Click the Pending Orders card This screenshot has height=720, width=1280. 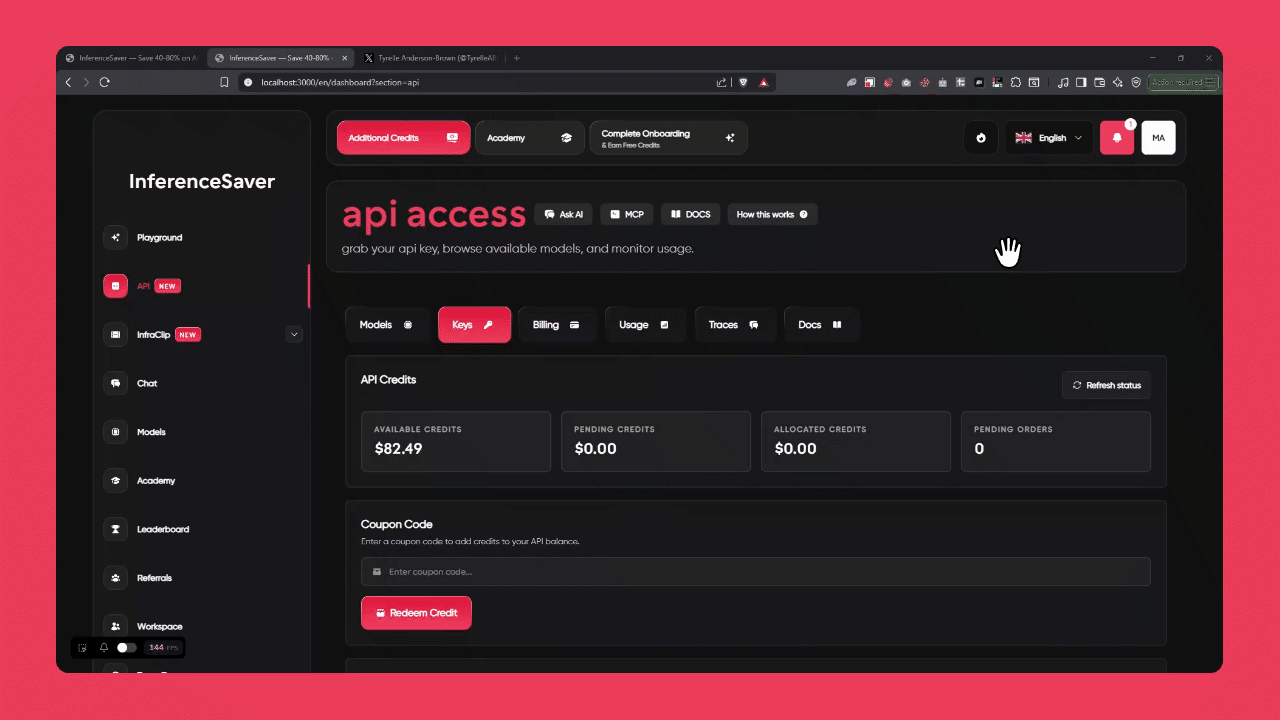1056,441
